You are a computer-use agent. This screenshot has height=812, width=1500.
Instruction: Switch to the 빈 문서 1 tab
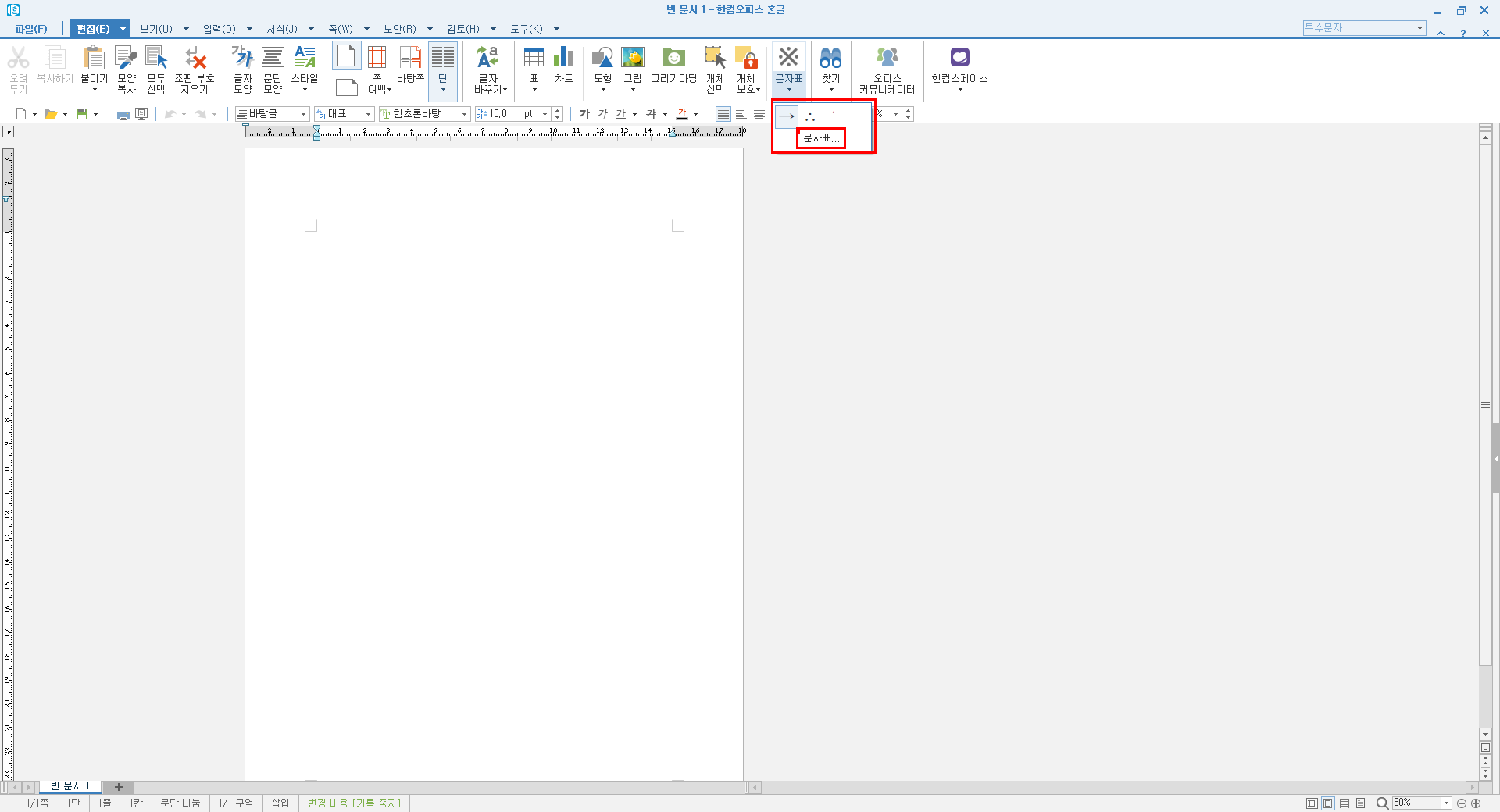coord(70,786)
